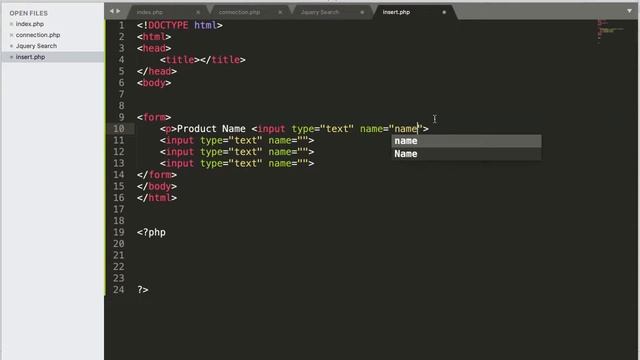
Task: Click line number 24 in the gutter
Action: pos(119,290)
